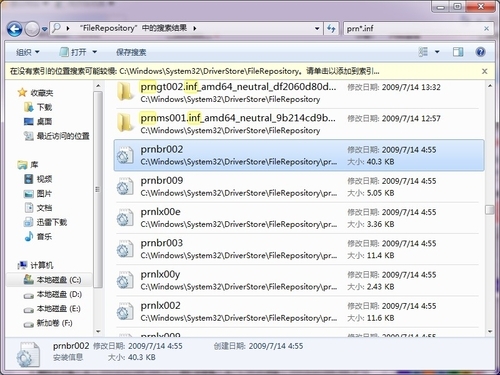The height and width of the screenshot is (375, 500).
Task: Click 保存搜索 in the toolbar
Action: 131,52
